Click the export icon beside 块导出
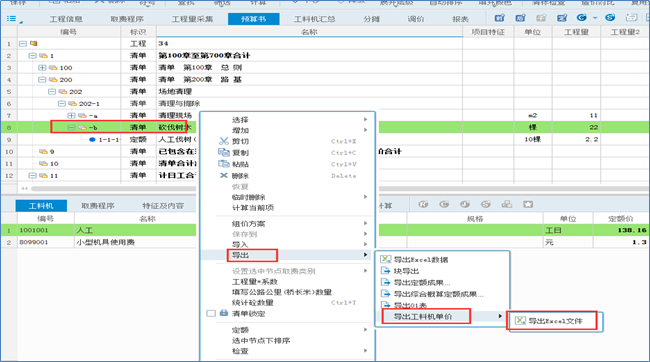650x362 pixels. [386, 271]
